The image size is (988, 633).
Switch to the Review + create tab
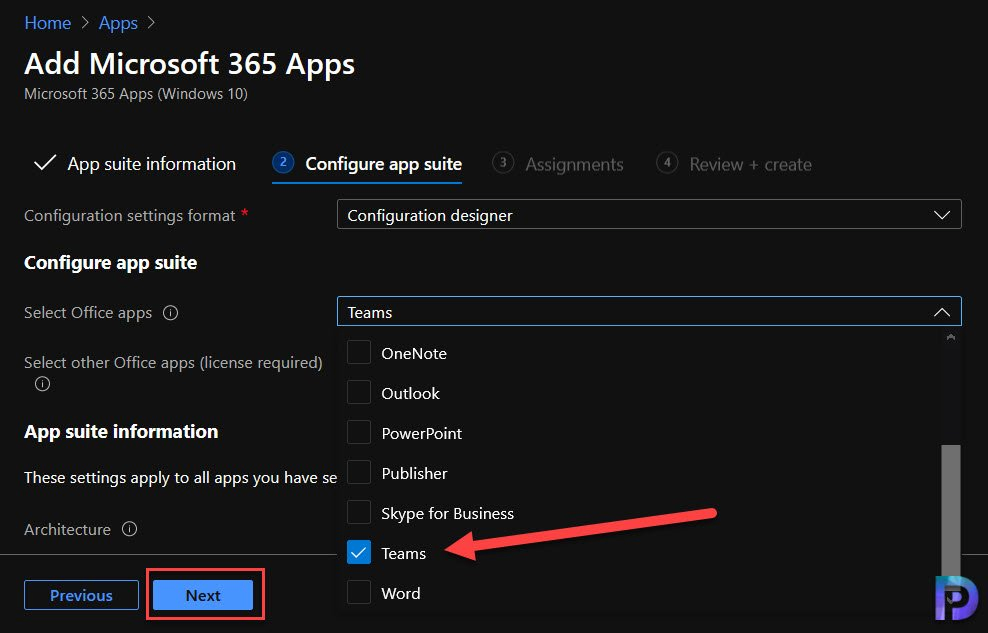(x=734, y=164)
